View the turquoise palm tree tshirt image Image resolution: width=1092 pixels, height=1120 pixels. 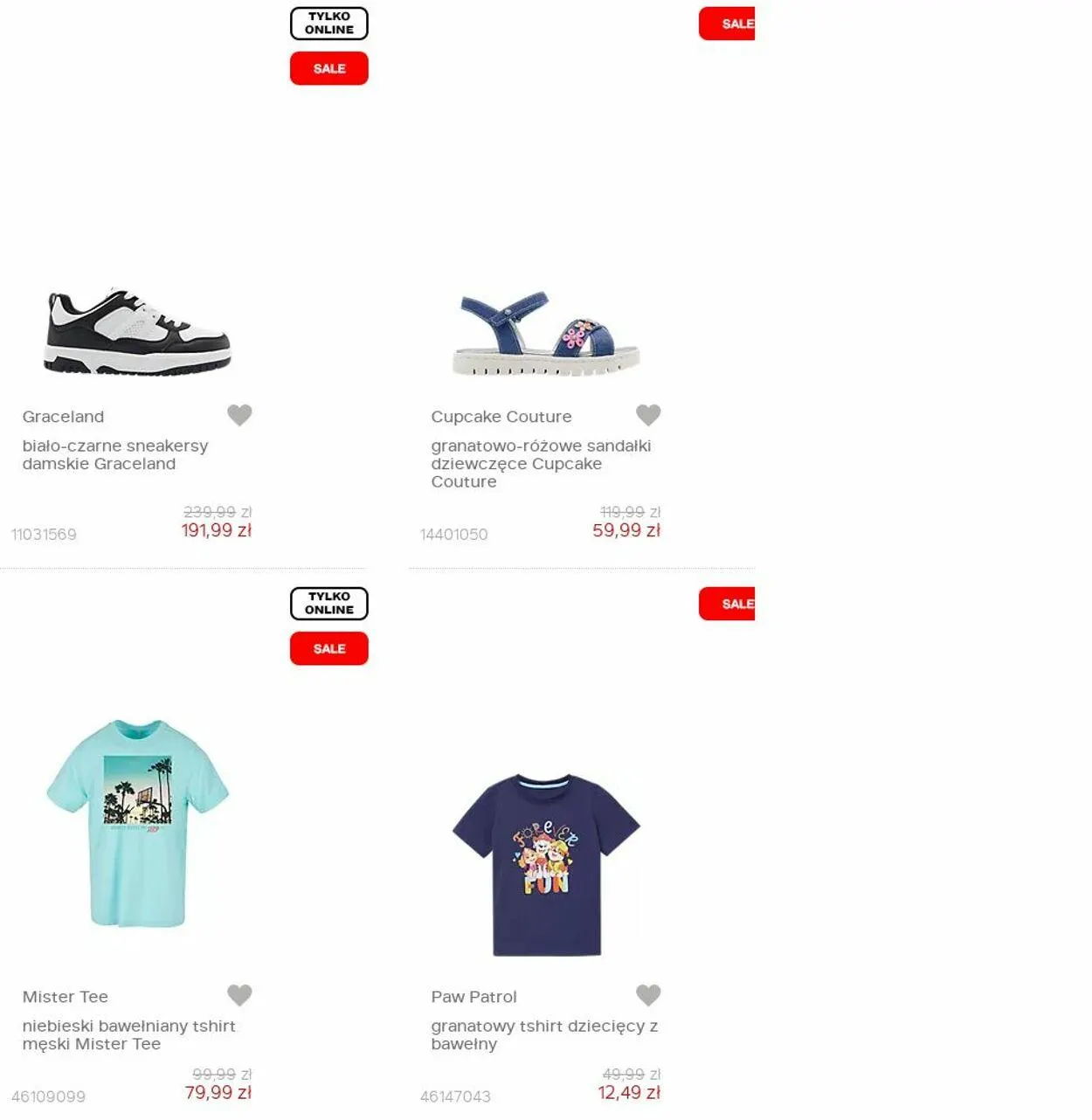137,823
